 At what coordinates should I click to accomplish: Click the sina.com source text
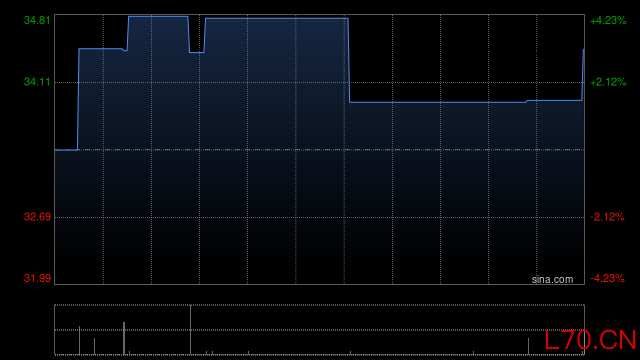pyautogui.click(x=552, y=280)
